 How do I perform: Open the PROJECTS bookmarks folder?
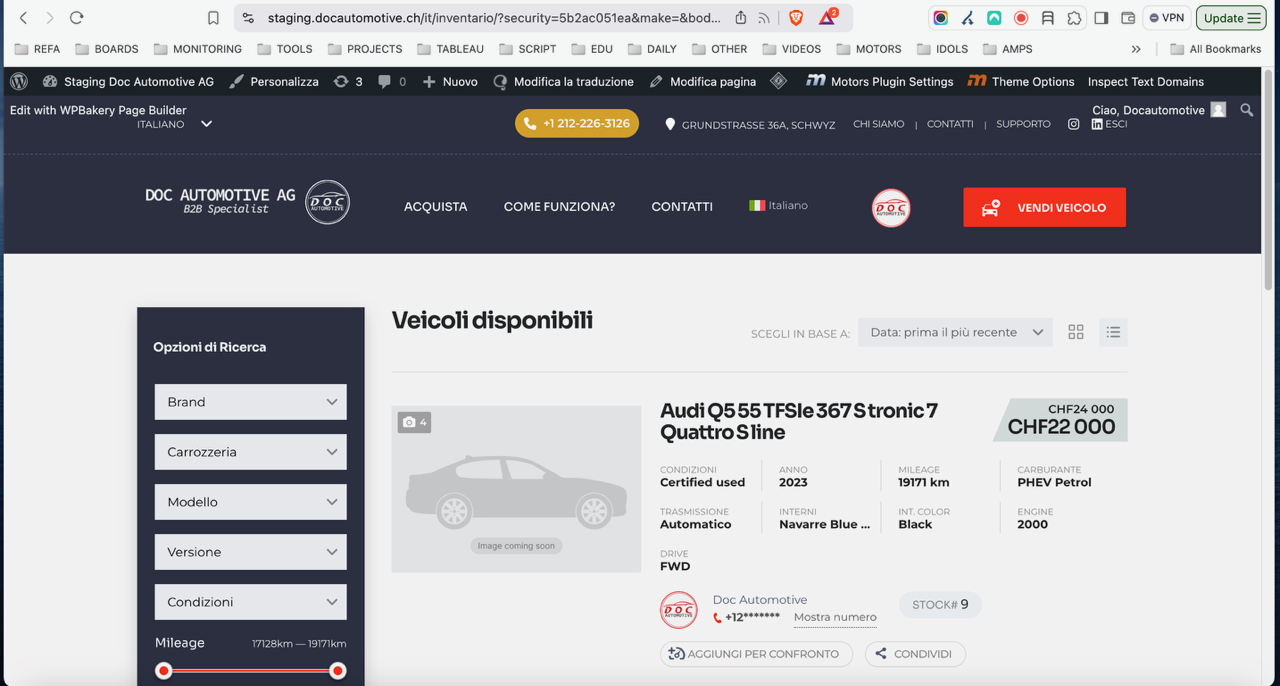365,49
